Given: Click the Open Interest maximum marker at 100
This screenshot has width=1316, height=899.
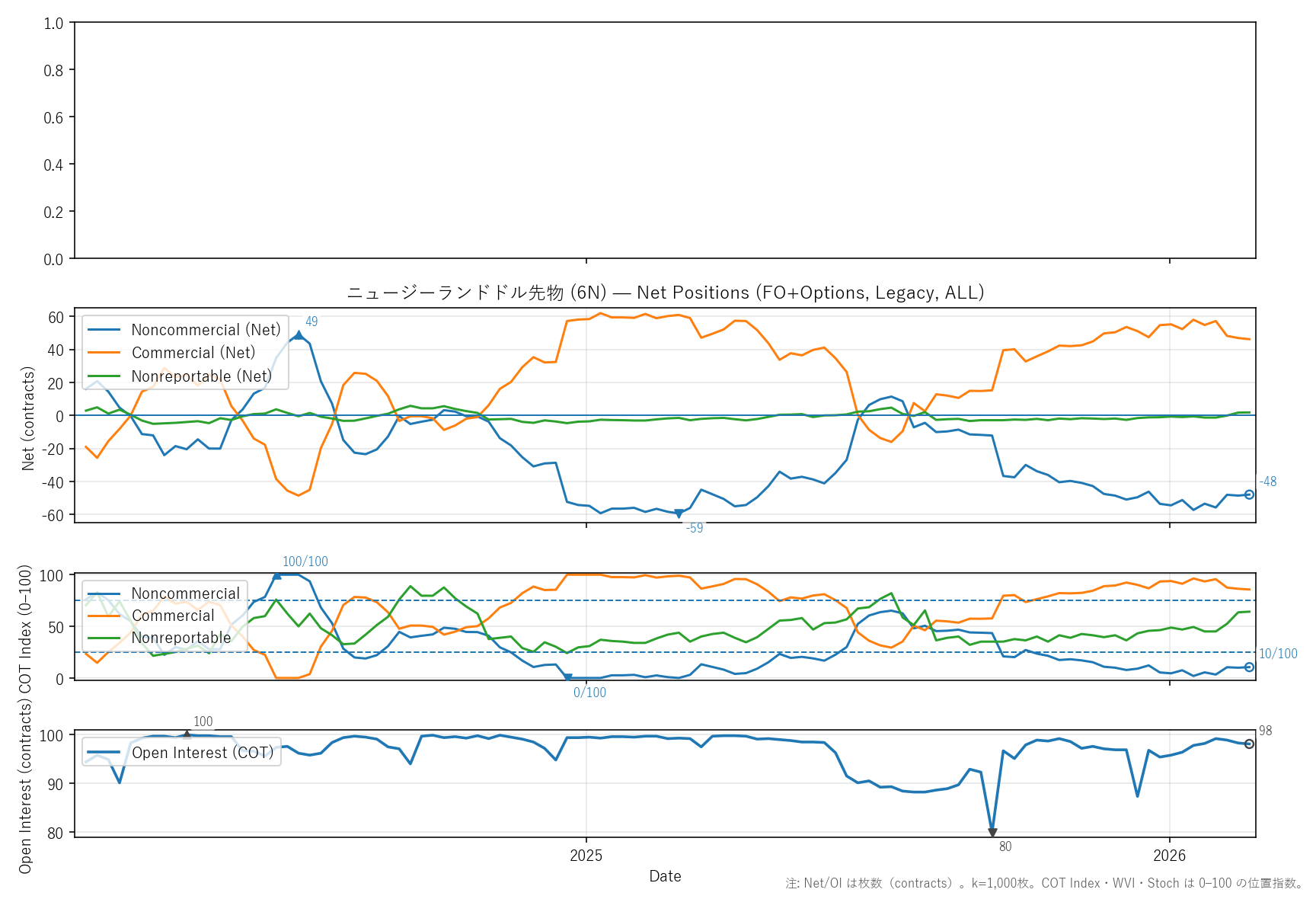Looking at the screenshot, I should pyautogui.click(x=187, y=734).
